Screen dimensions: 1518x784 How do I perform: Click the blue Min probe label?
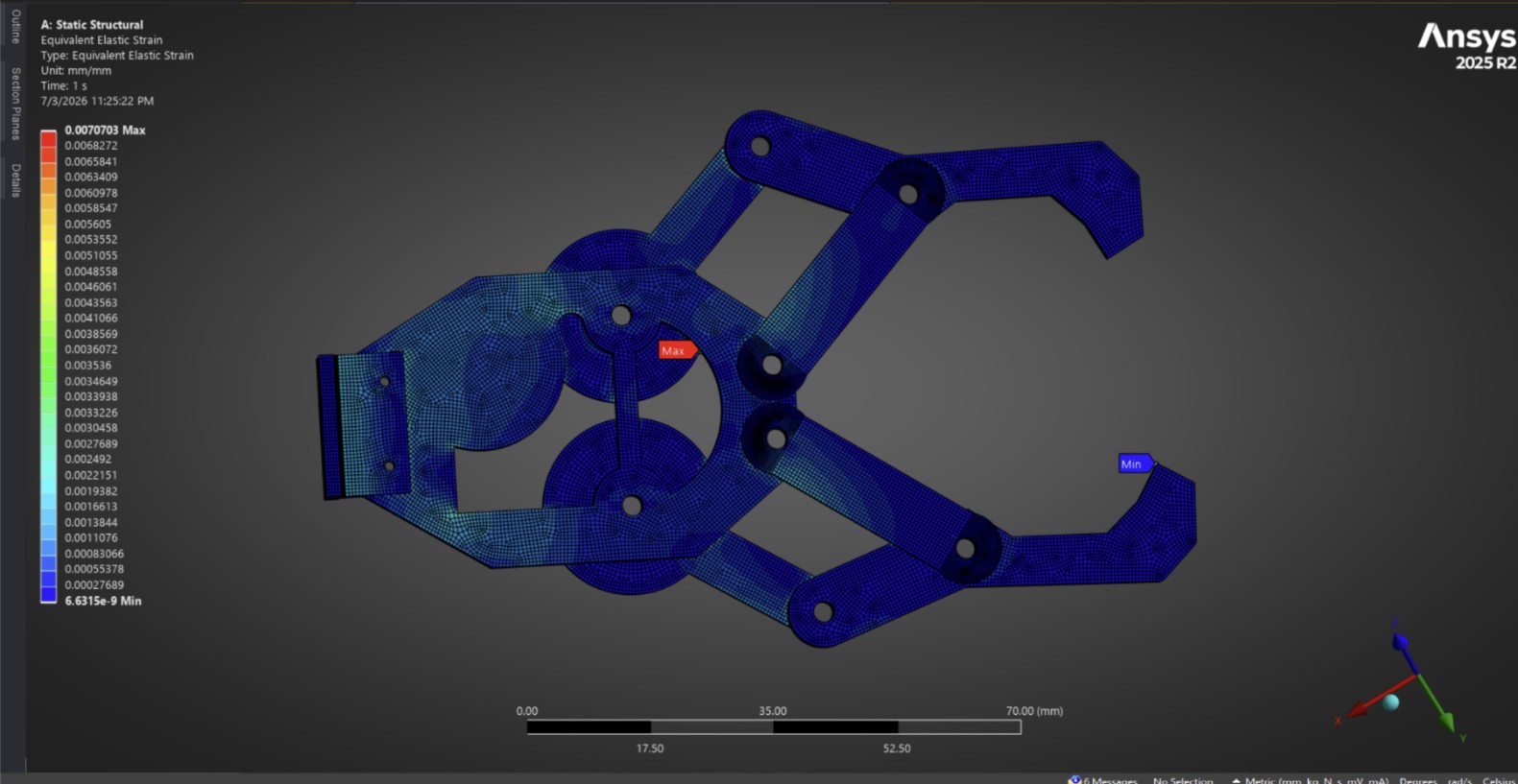click(1135, 463)
